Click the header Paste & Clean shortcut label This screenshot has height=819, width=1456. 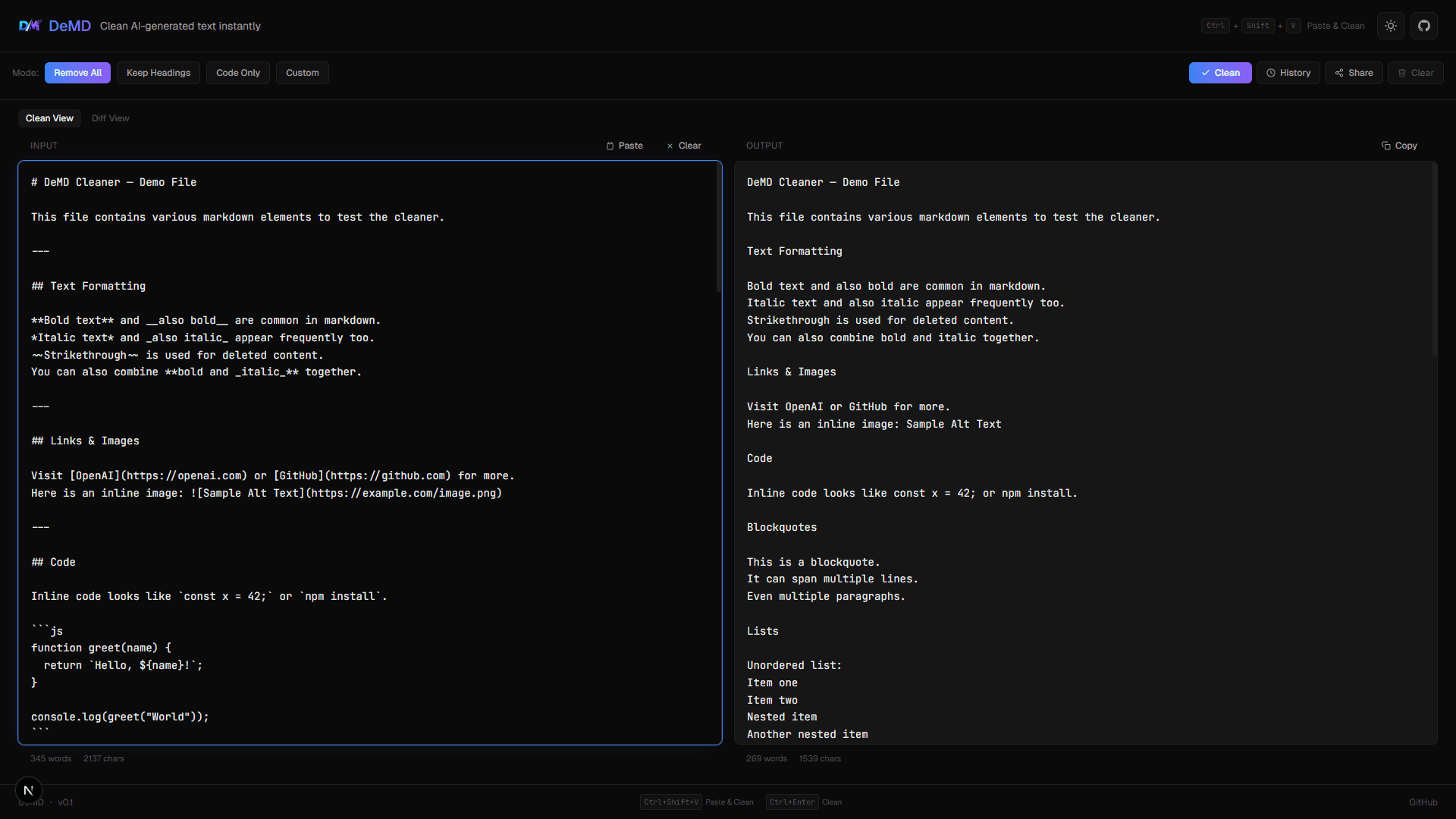click(1335, 26)
